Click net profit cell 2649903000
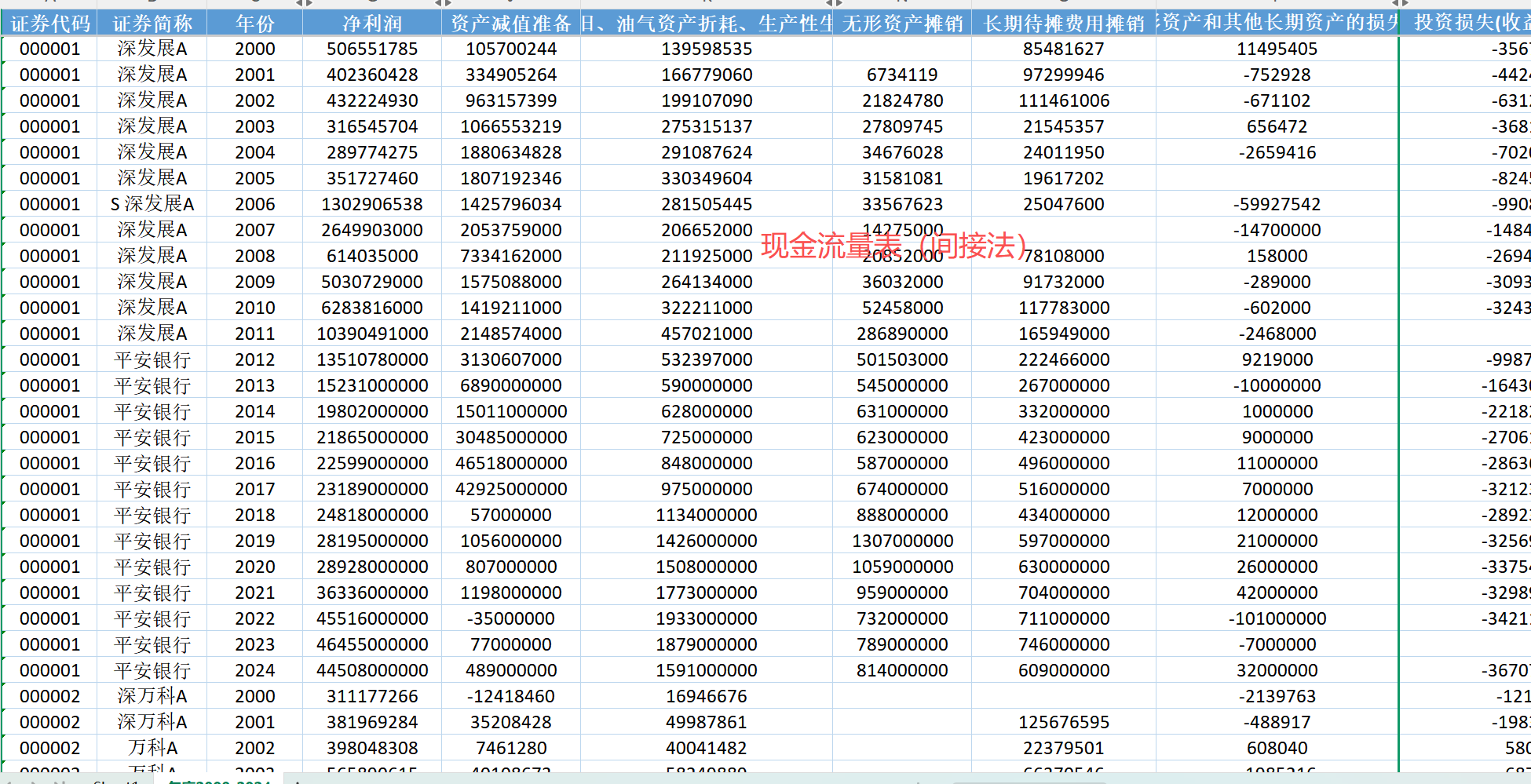This screenshot has width=1531, height=784. coord(372,230)
